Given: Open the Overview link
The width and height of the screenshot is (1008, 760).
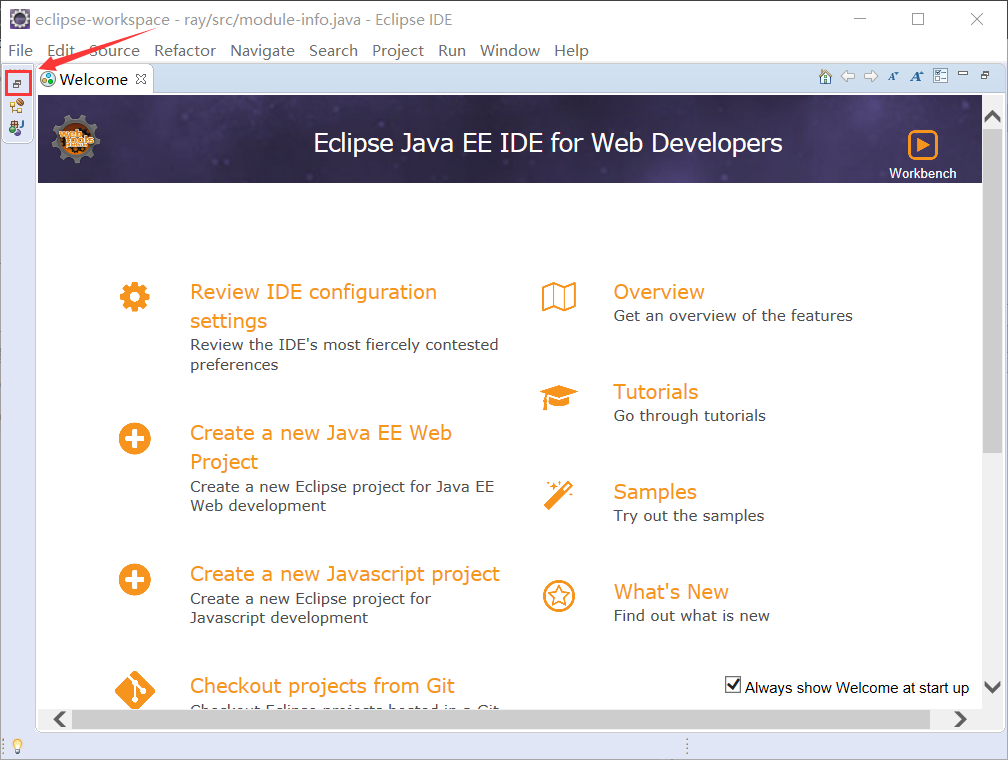Looking at the screenshot, I should (x=659, y=292).
